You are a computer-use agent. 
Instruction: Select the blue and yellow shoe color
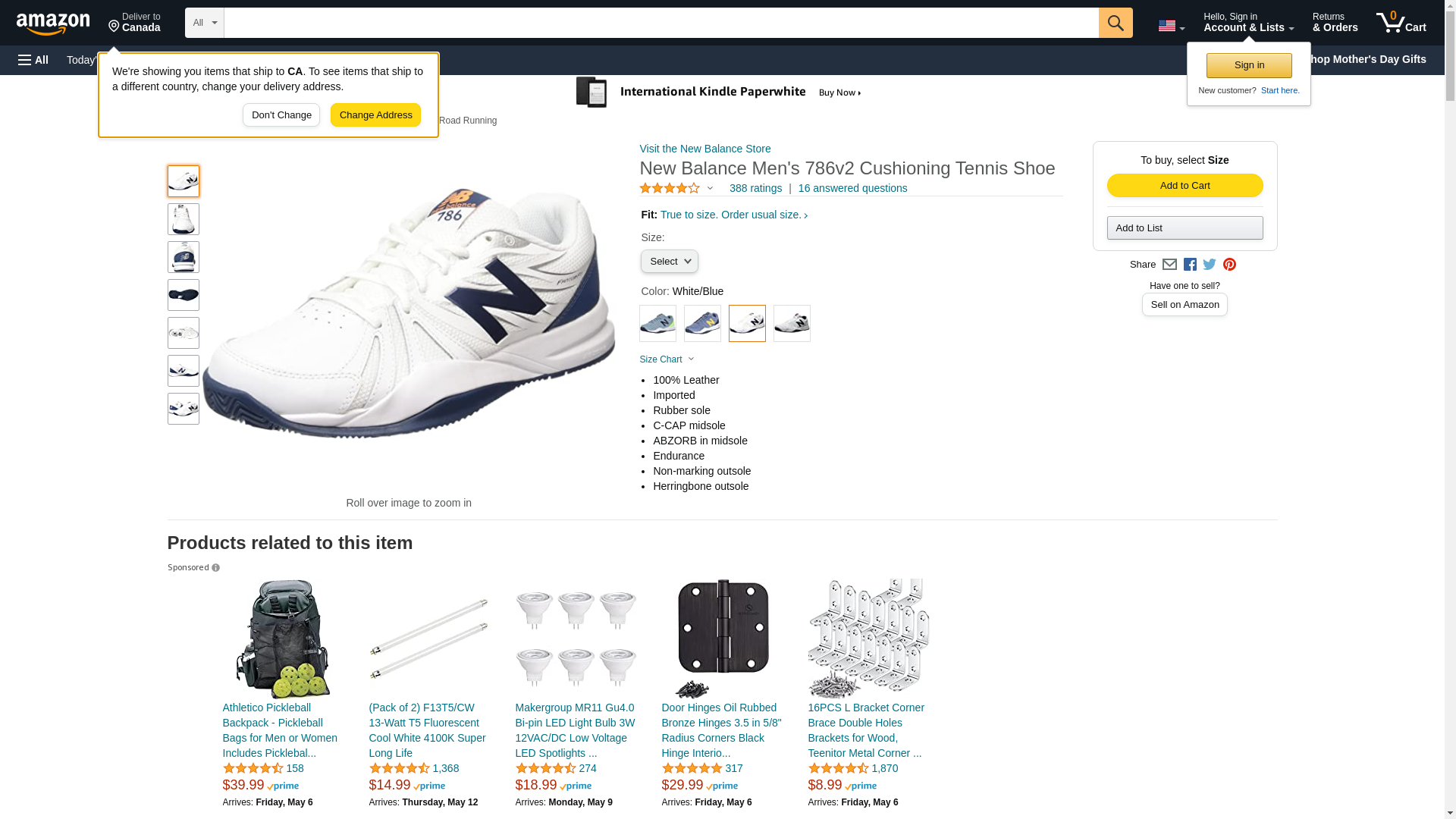(x=702, y=324)
